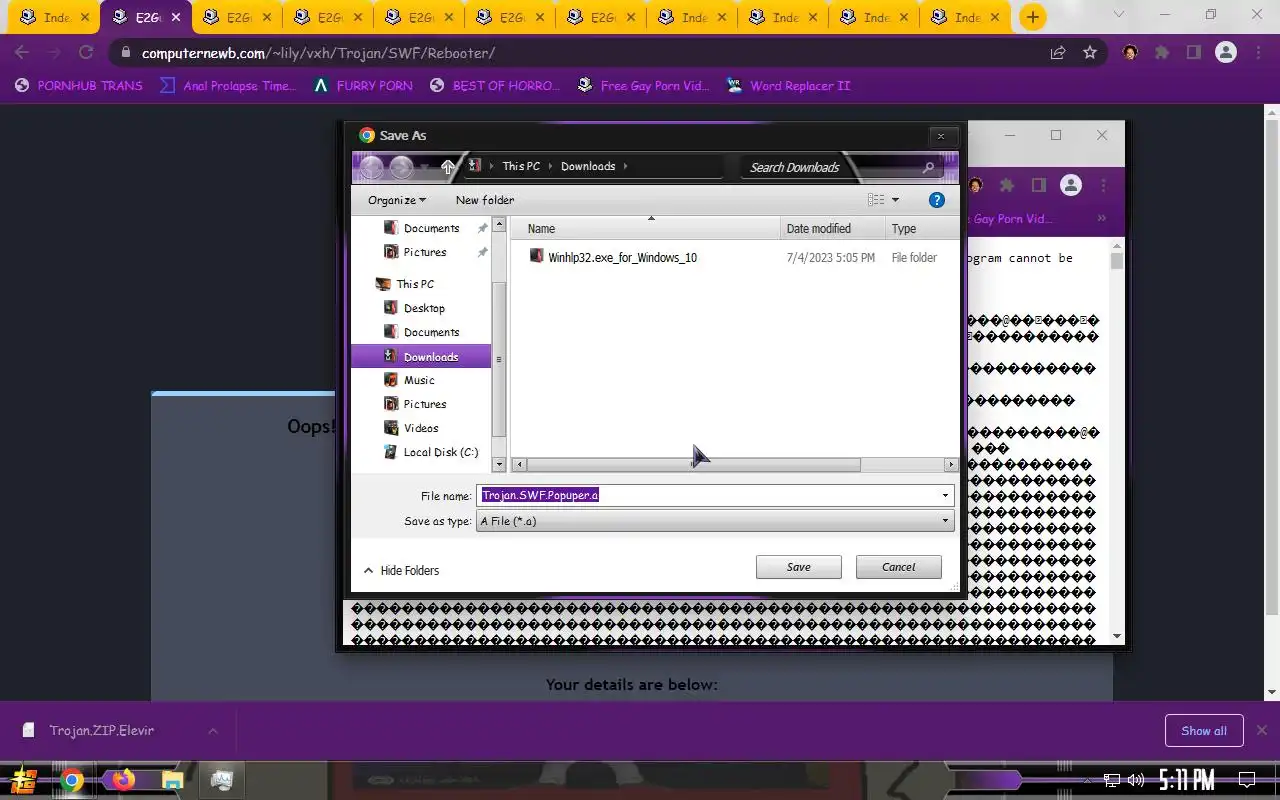This screenshot has height=800, width=1280.
Task: Select Videos in the navigation tree
Action: (421, 428)
